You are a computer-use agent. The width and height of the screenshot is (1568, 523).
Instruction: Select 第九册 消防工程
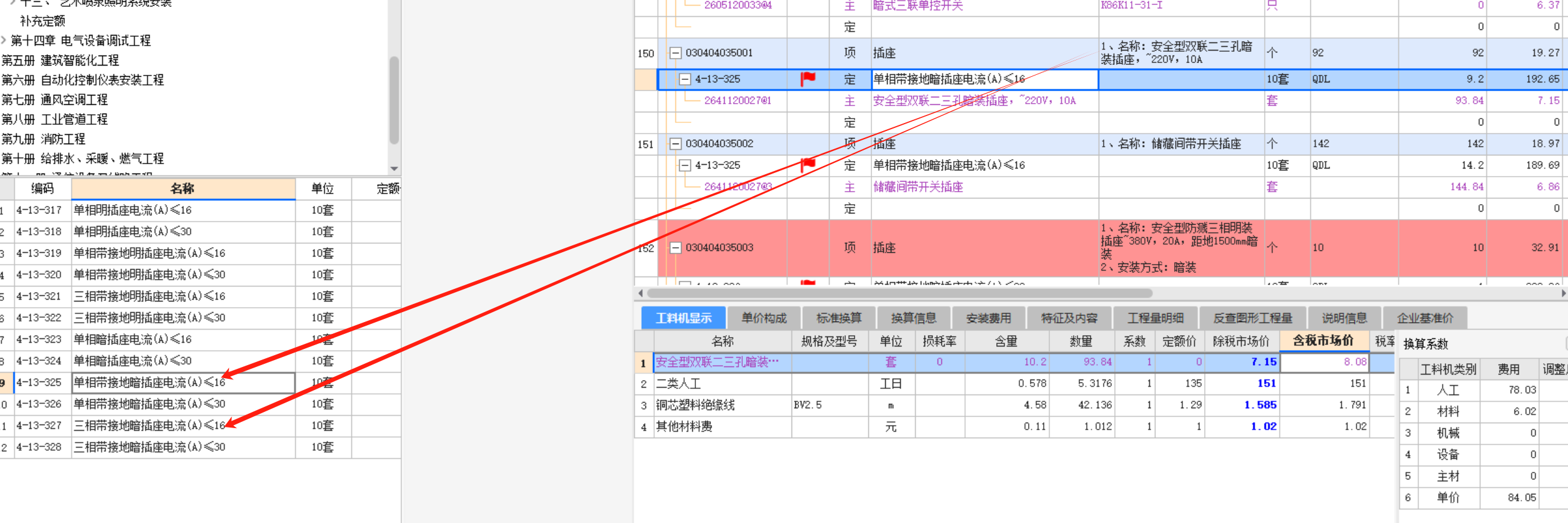[44, 139]
